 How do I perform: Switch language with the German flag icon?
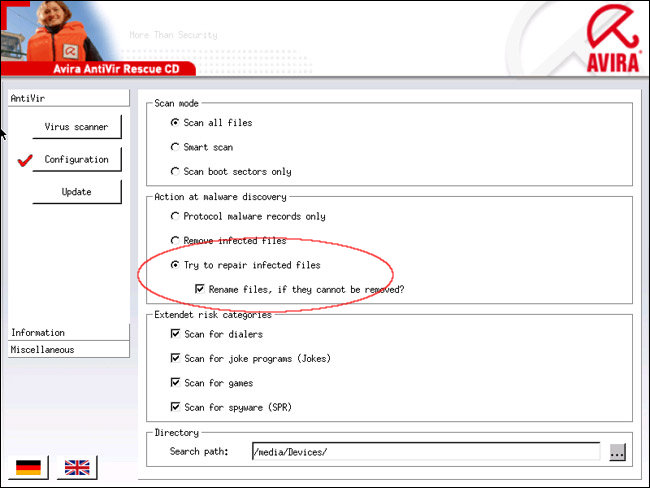(x=31, y=467)
